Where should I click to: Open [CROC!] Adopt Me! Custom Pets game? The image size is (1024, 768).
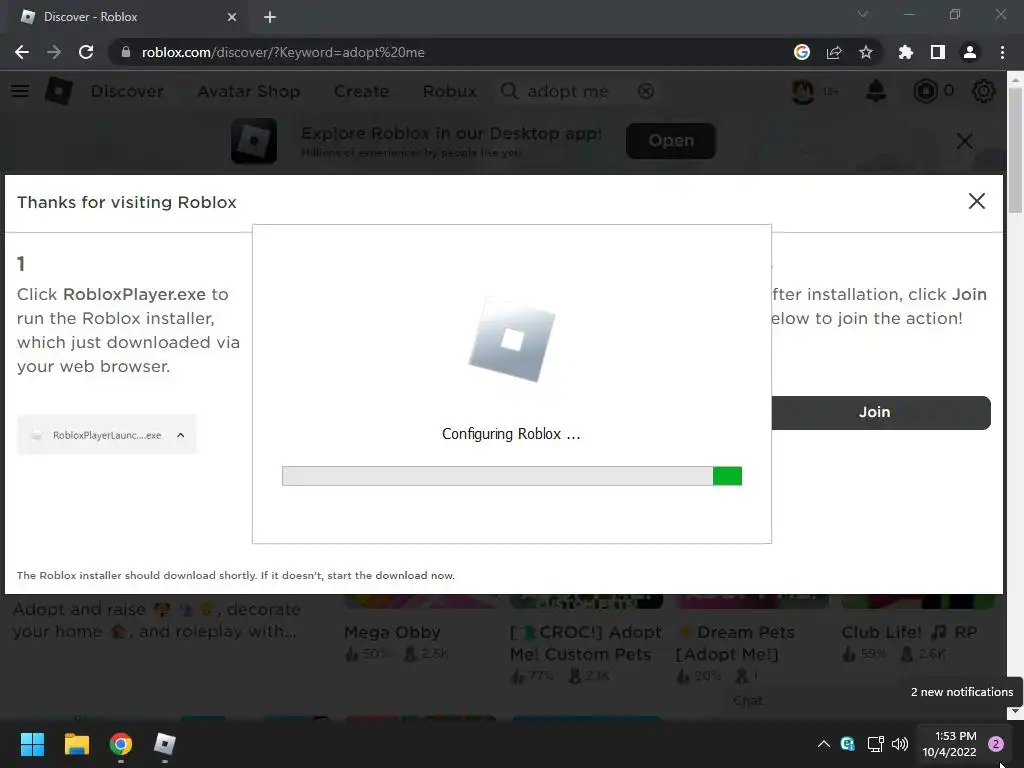tap(586, 643)
